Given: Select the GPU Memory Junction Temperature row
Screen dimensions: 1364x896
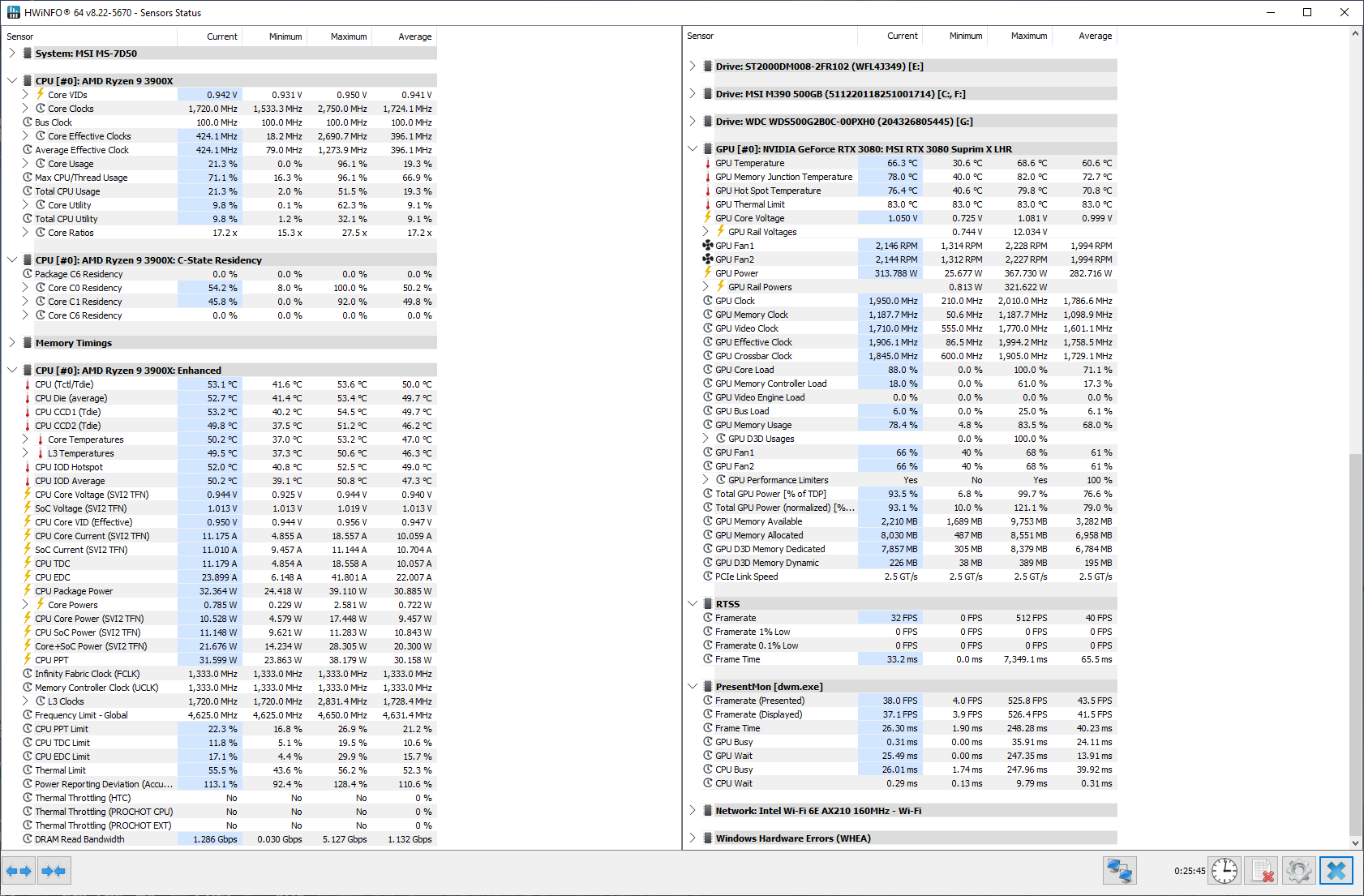Looking at the screenshot, I should coord(909,177).
